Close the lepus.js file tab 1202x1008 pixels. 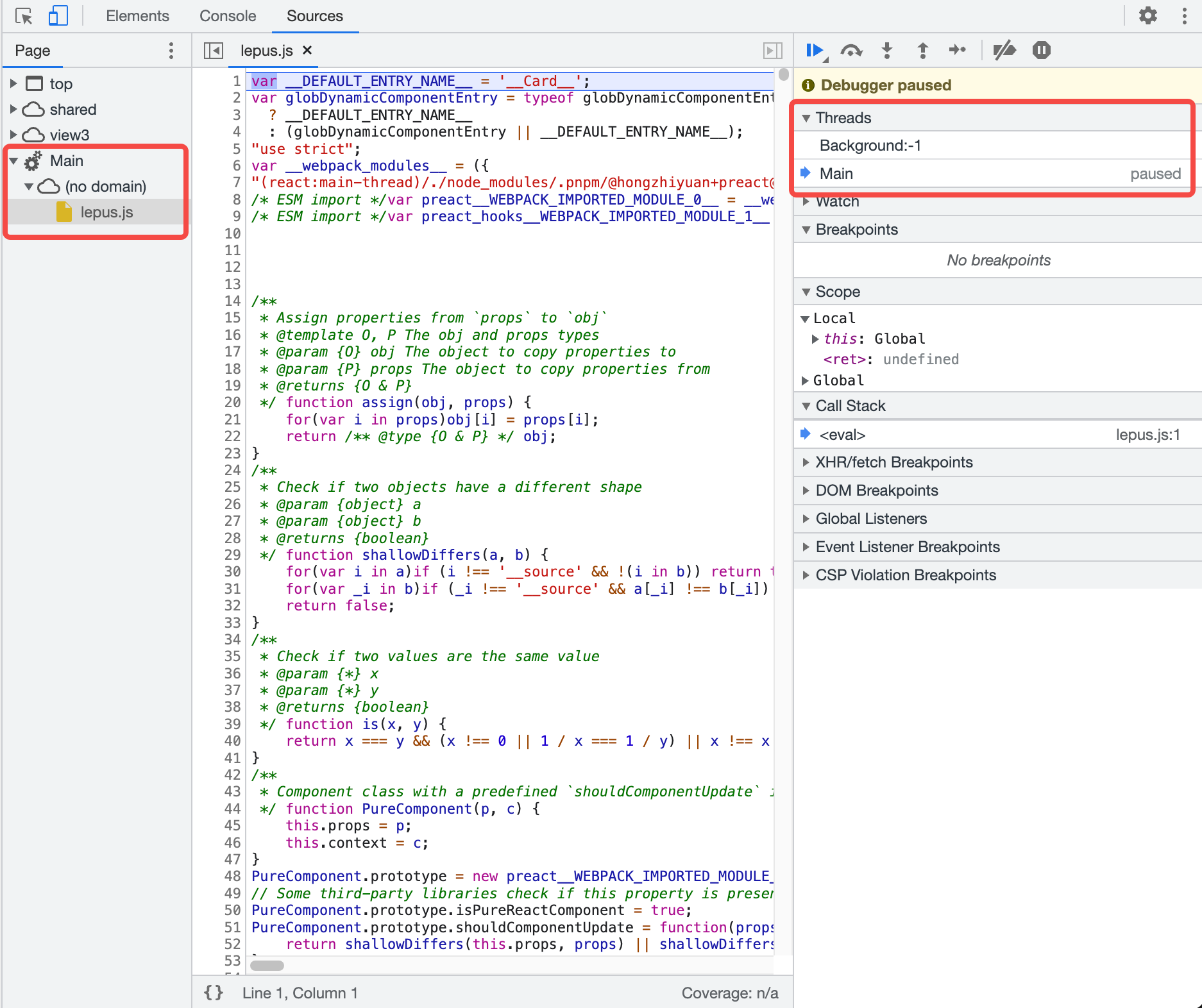click(x=307, y=50)
